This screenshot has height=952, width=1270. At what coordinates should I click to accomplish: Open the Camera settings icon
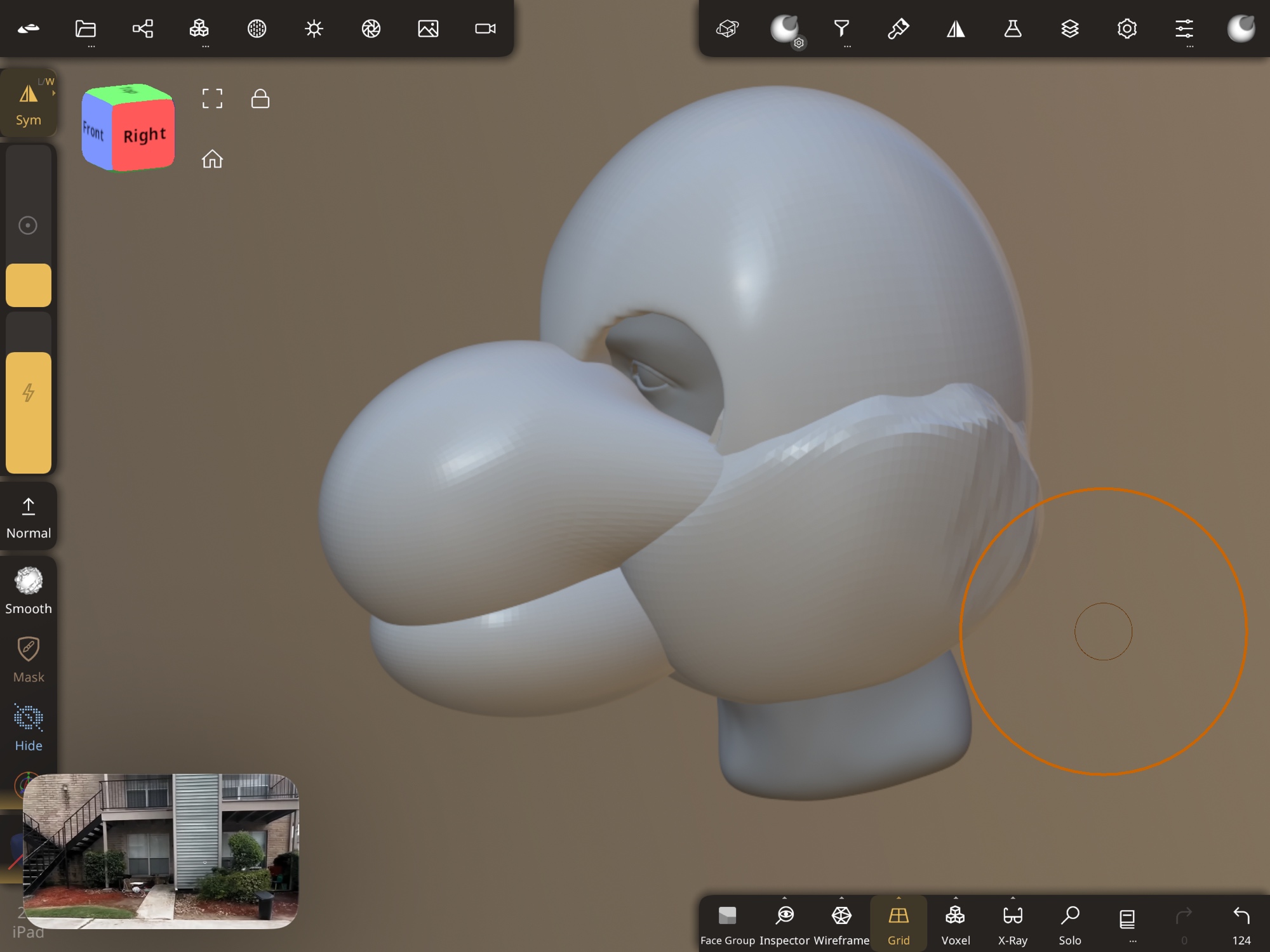coord(485,29)
